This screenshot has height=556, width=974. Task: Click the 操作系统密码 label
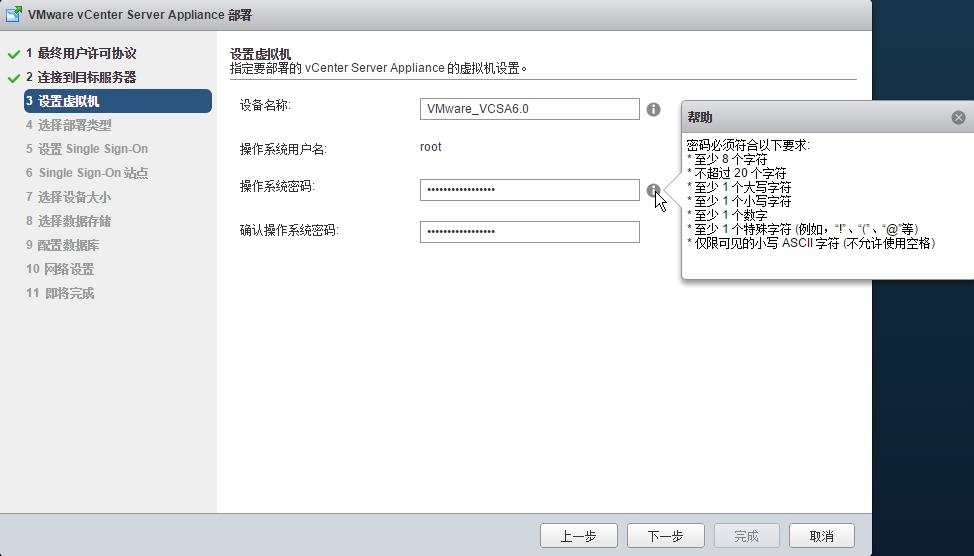pos(277,186)
